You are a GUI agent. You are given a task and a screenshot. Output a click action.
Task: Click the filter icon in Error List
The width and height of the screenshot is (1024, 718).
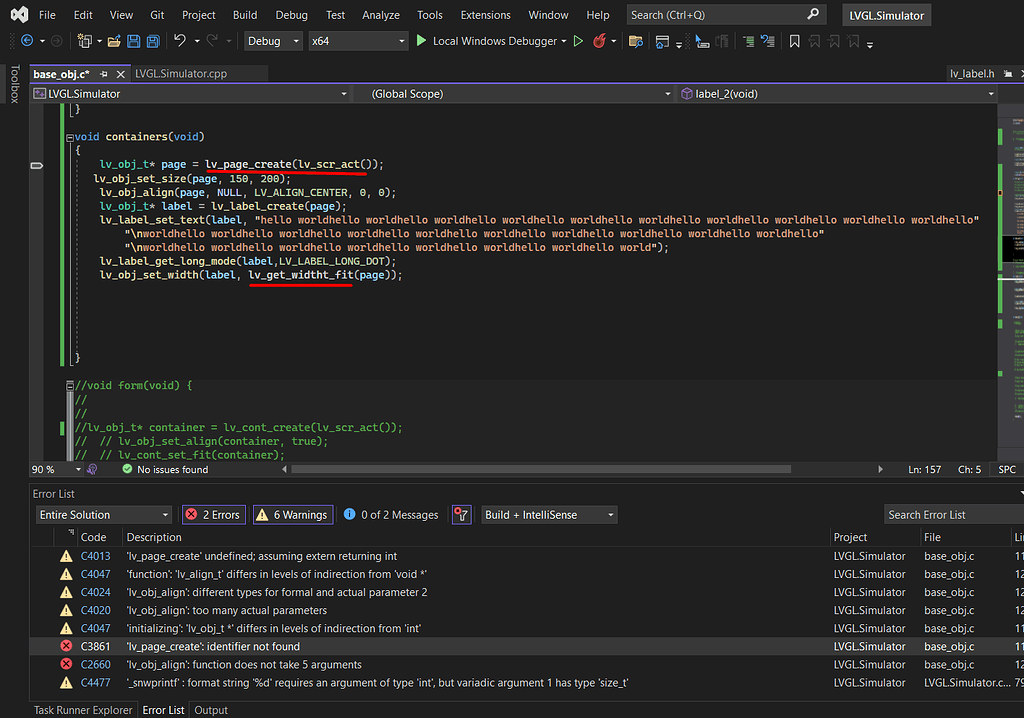tap(462, 515)
